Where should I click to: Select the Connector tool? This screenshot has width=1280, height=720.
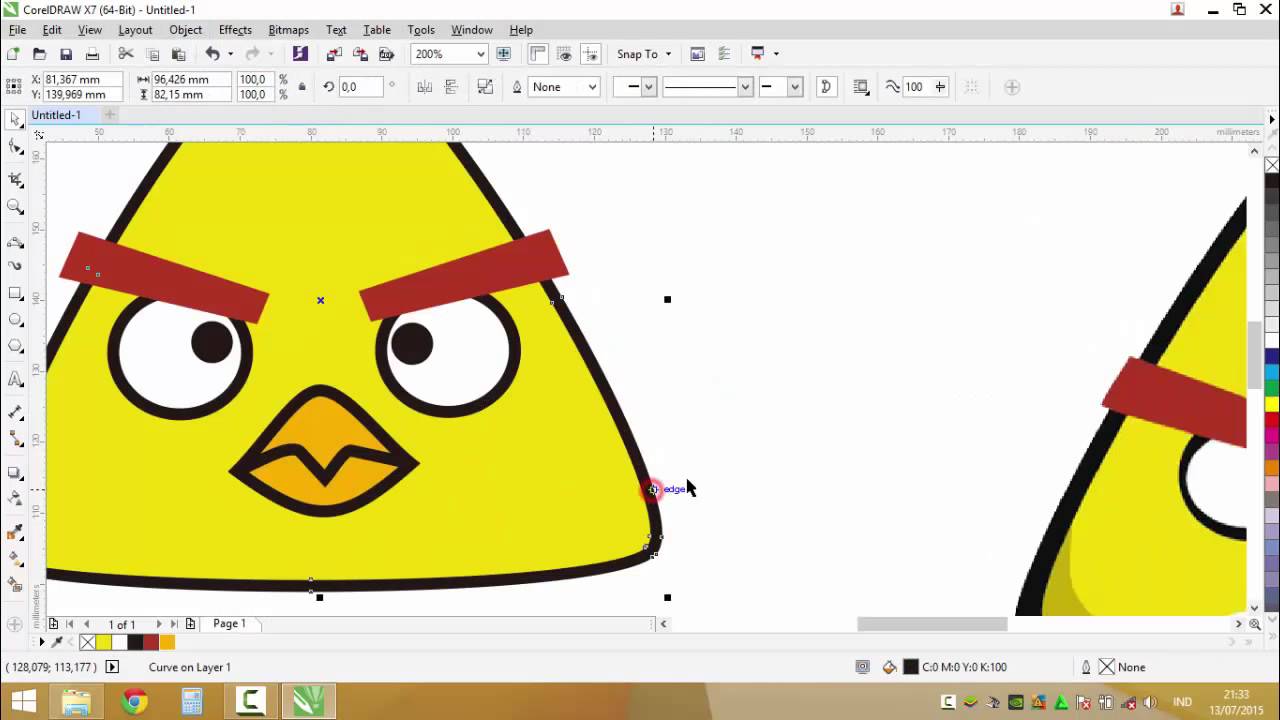coord(15,439)
